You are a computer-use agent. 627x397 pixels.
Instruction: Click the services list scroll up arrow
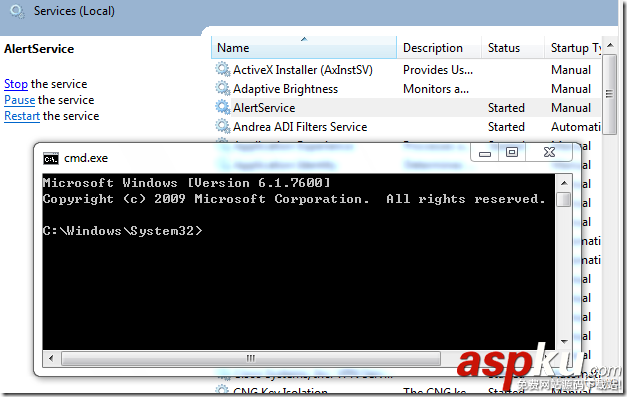[610, 45]
